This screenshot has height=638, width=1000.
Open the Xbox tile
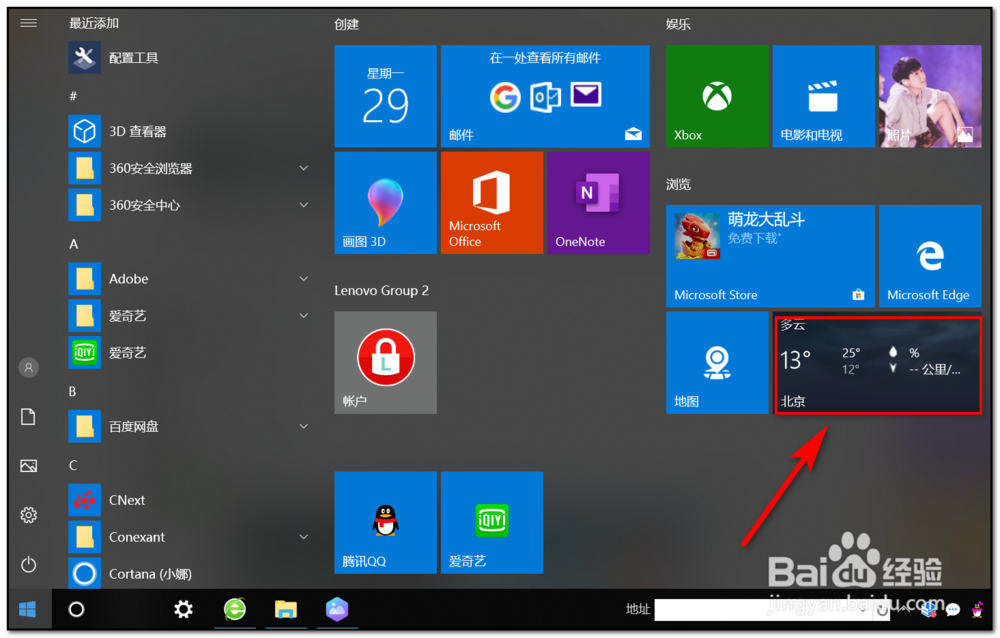[717, 96]
